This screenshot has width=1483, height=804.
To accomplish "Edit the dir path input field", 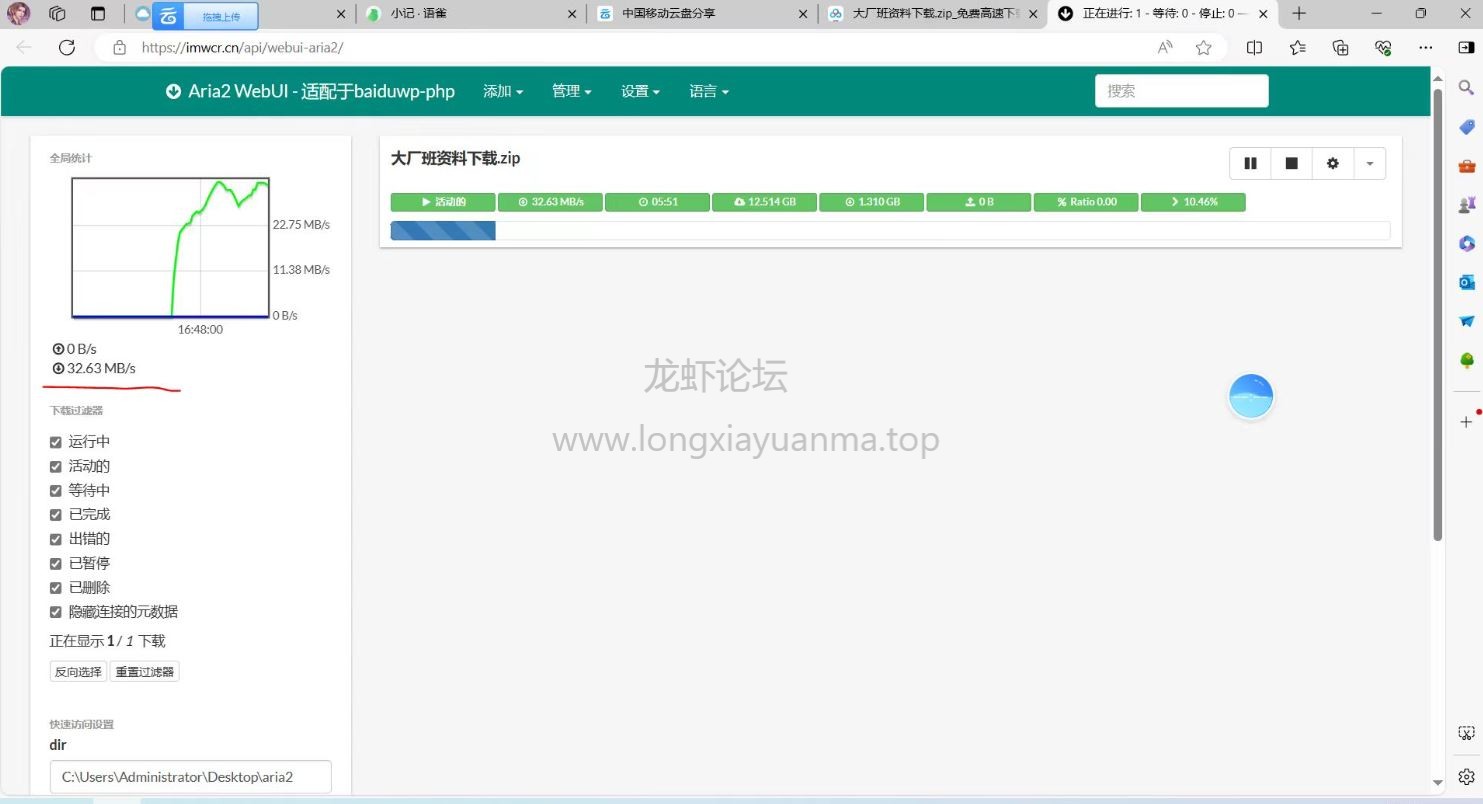I will 190,777.
